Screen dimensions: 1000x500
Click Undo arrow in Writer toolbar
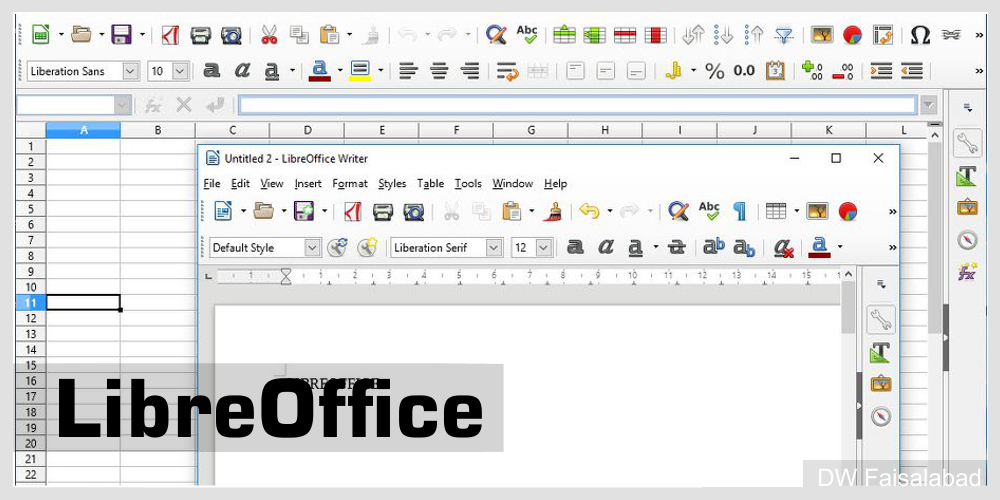(x=589, y=211)
